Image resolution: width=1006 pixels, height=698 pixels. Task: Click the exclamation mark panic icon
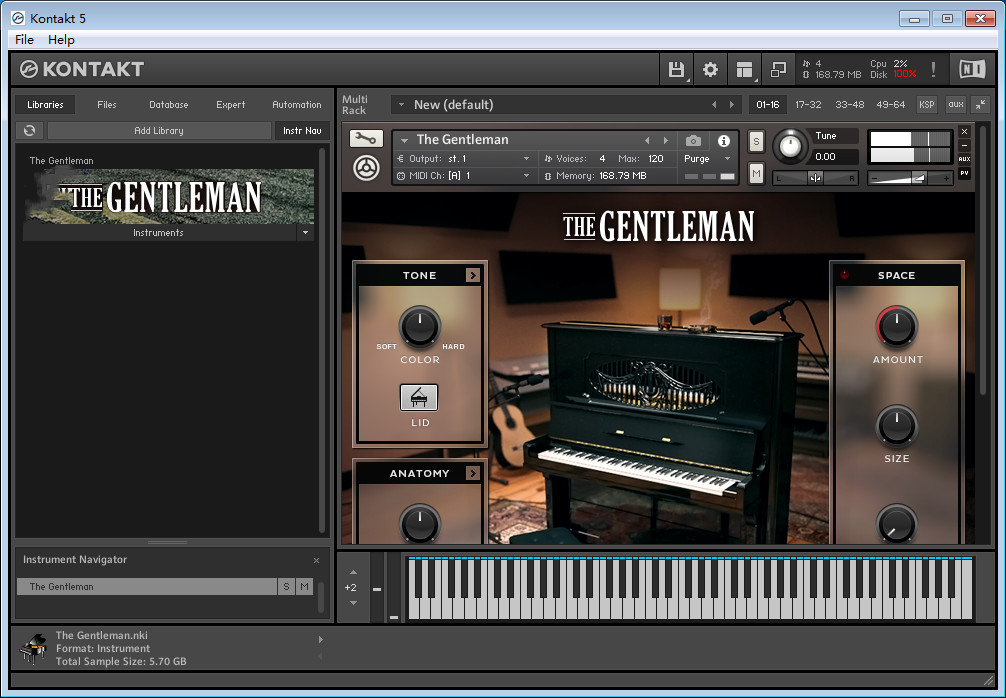(x=933, y=69)
